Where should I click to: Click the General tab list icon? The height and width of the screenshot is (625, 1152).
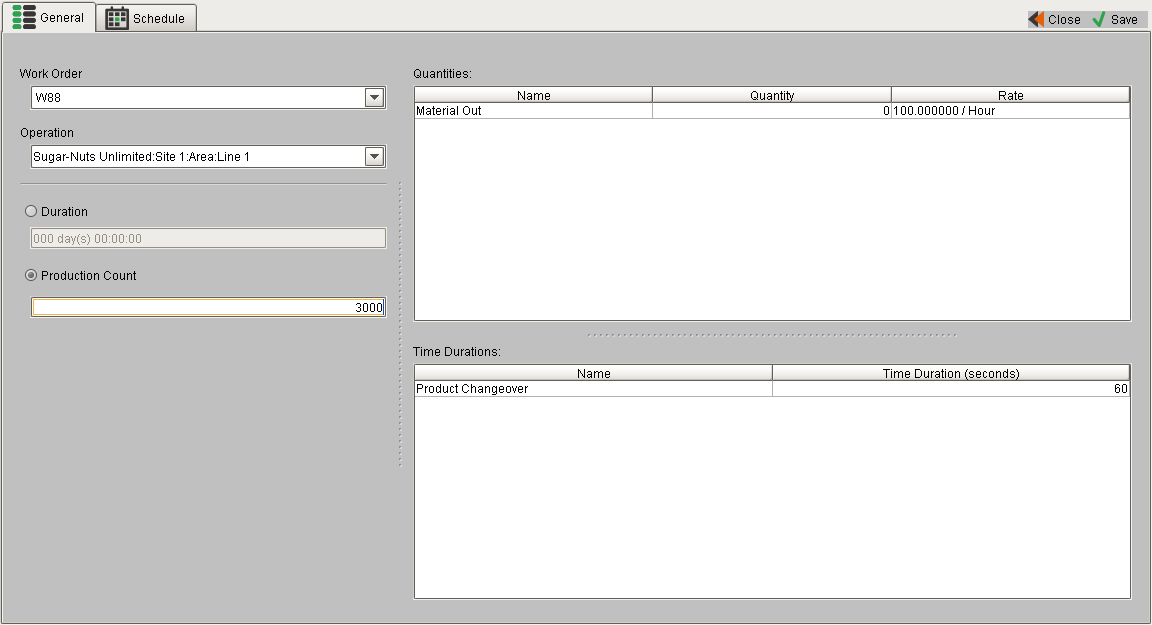coord(24,17)
